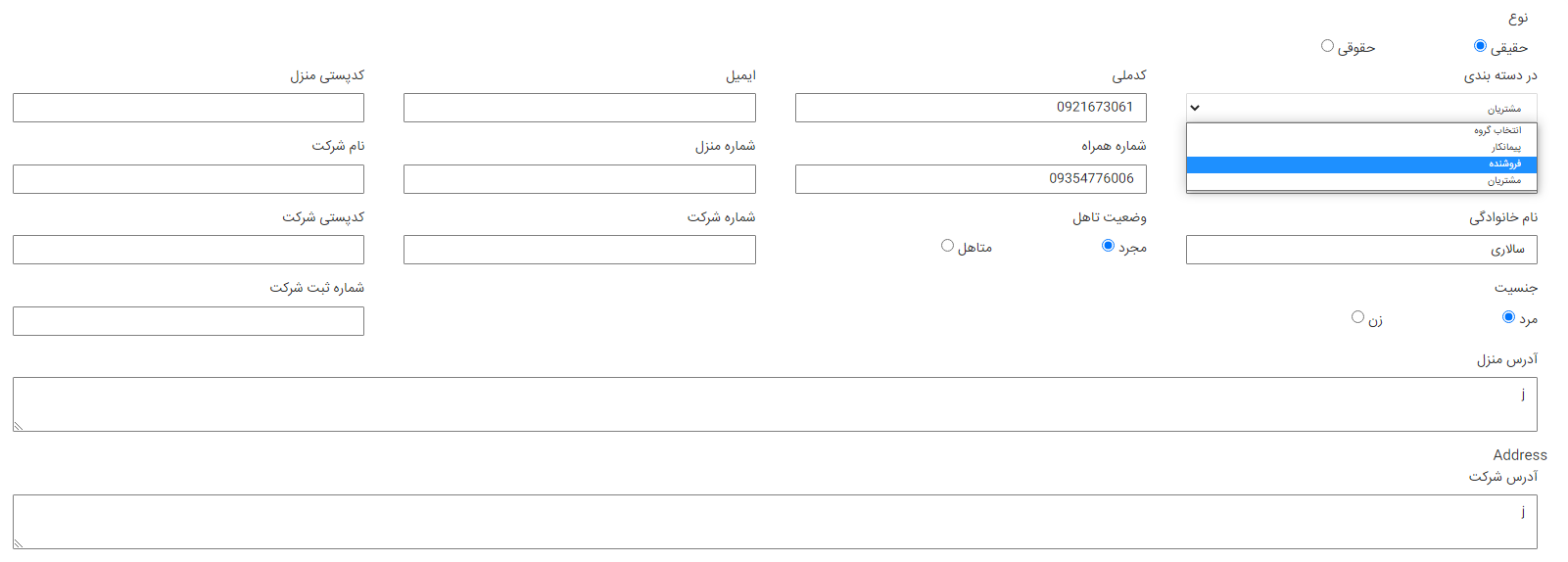Click the کدملی field containing 0921673061
The width and height of the screenshot is (1568, 562).
tap(971, 108)
